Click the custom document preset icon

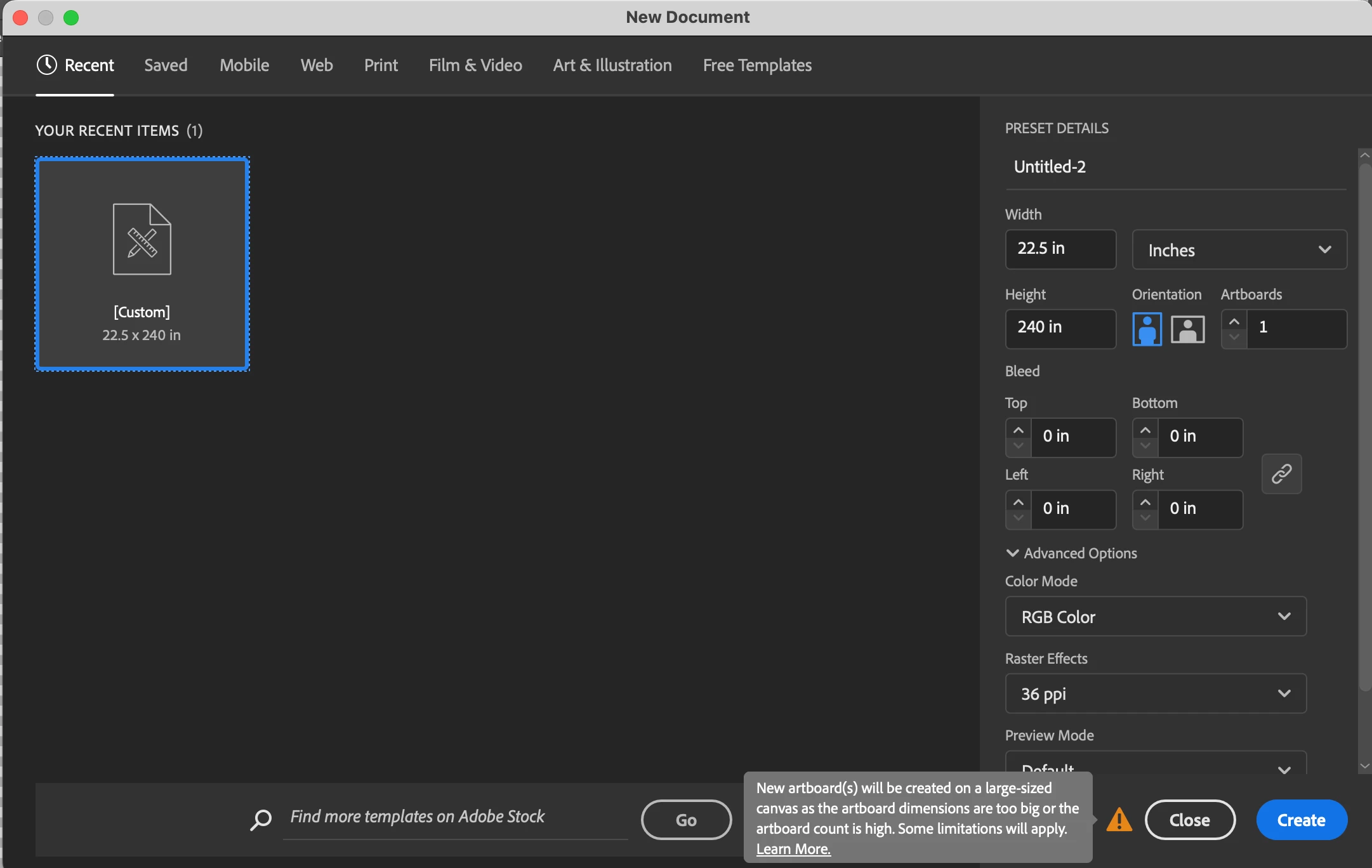pyautogui.click(x=142, y=239)
